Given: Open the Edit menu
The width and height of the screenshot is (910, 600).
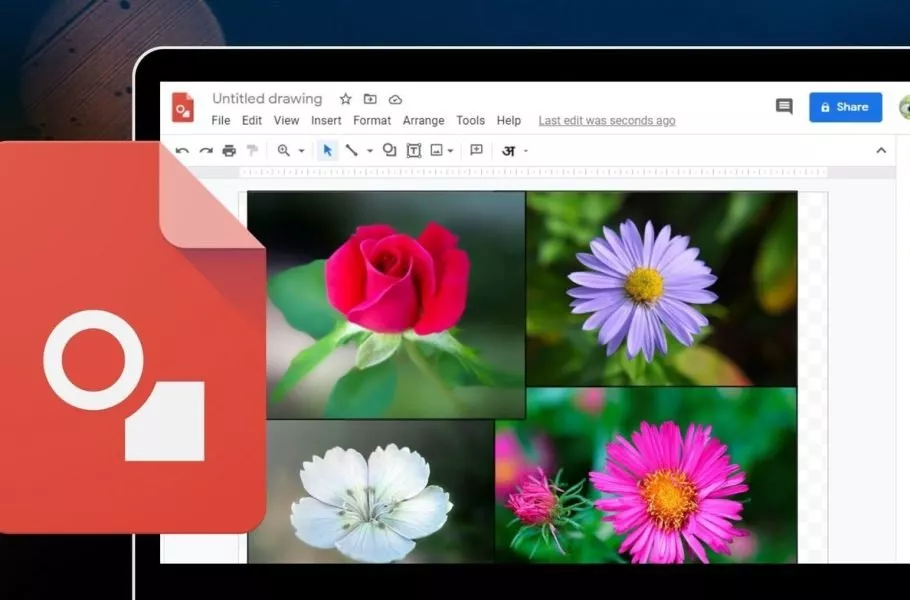Looking at the screenshot, I should 252,120.
